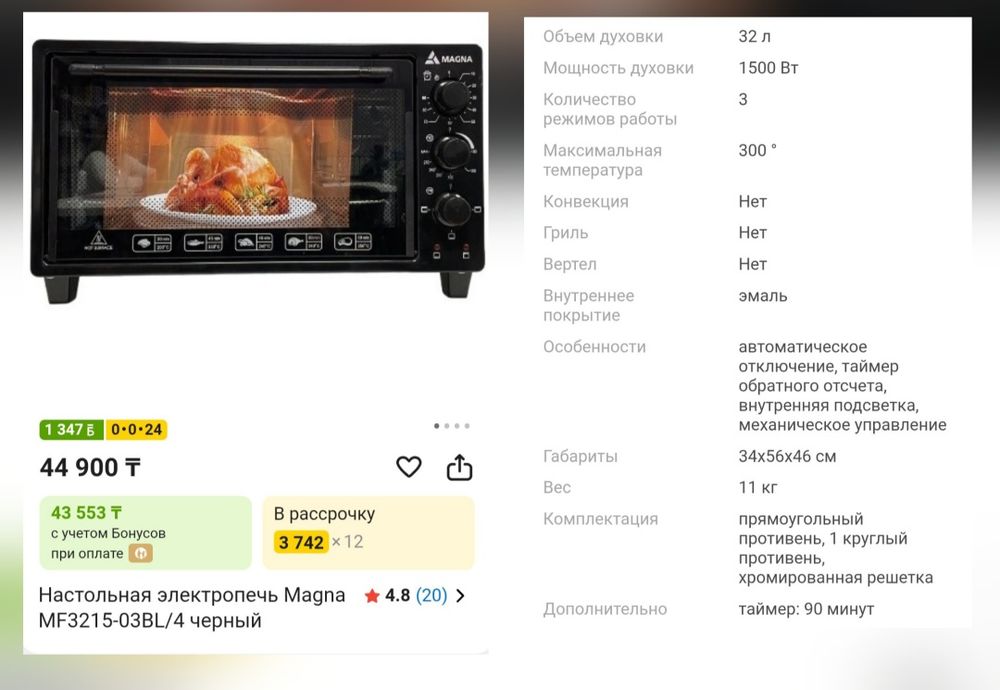The height and width of the screenshot is (690, 1000).
Task: Click the 44 900 ₸ price
Action: click(90, 467)
